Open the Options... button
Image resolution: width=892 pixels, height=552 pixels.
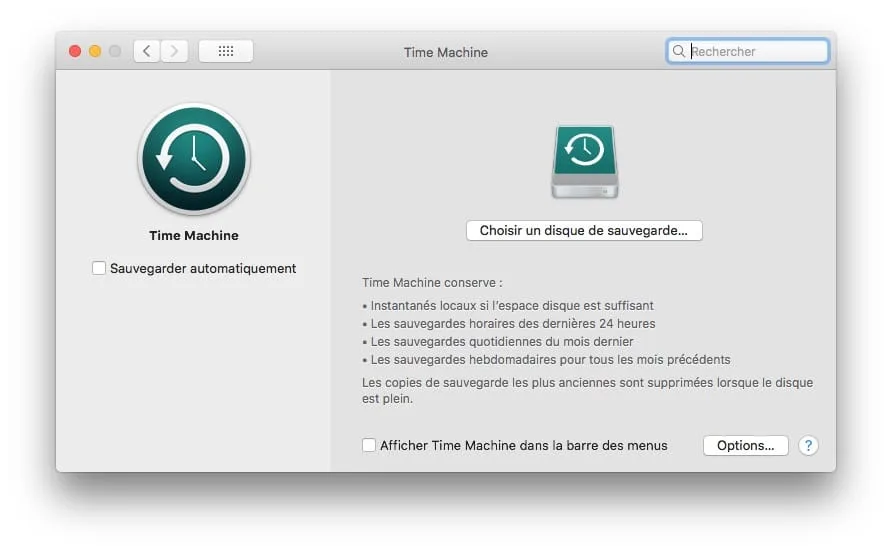(x=745, y=446)
